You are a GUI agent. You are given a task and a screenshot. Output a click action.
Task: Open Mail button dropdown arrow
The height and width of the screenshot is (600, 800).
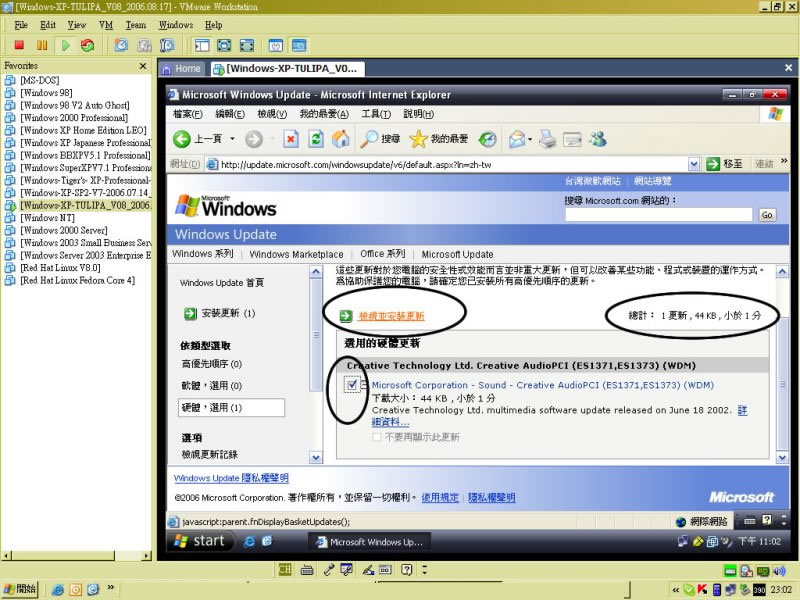pyautogui.click(x=530, y=139)
